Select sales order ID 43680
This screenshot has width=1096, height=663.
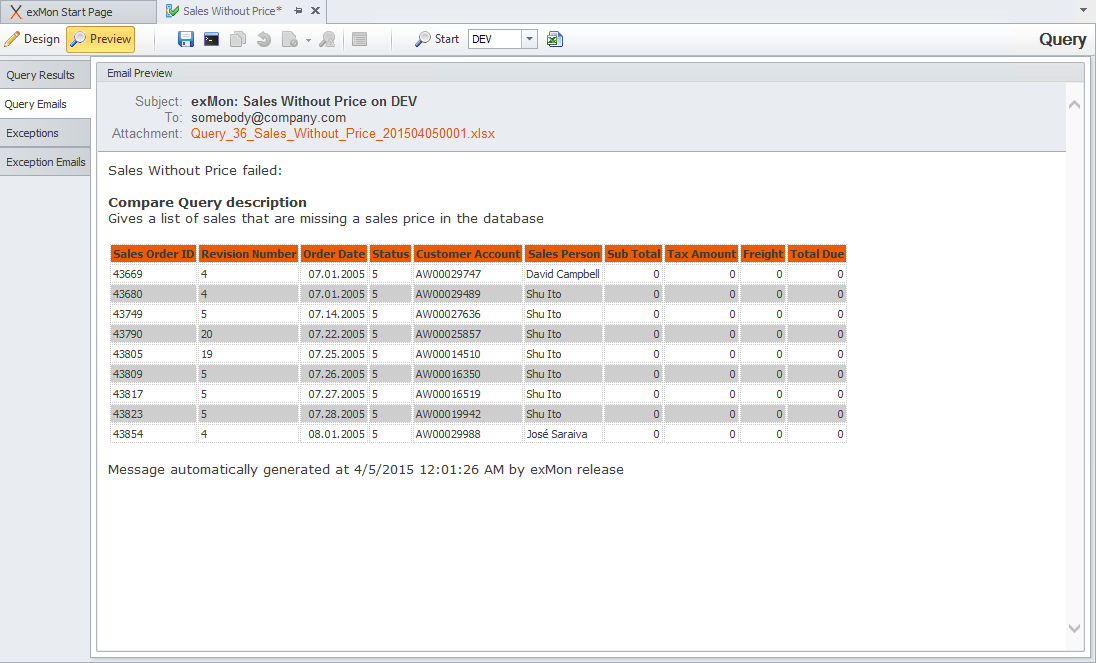(128, 294)
